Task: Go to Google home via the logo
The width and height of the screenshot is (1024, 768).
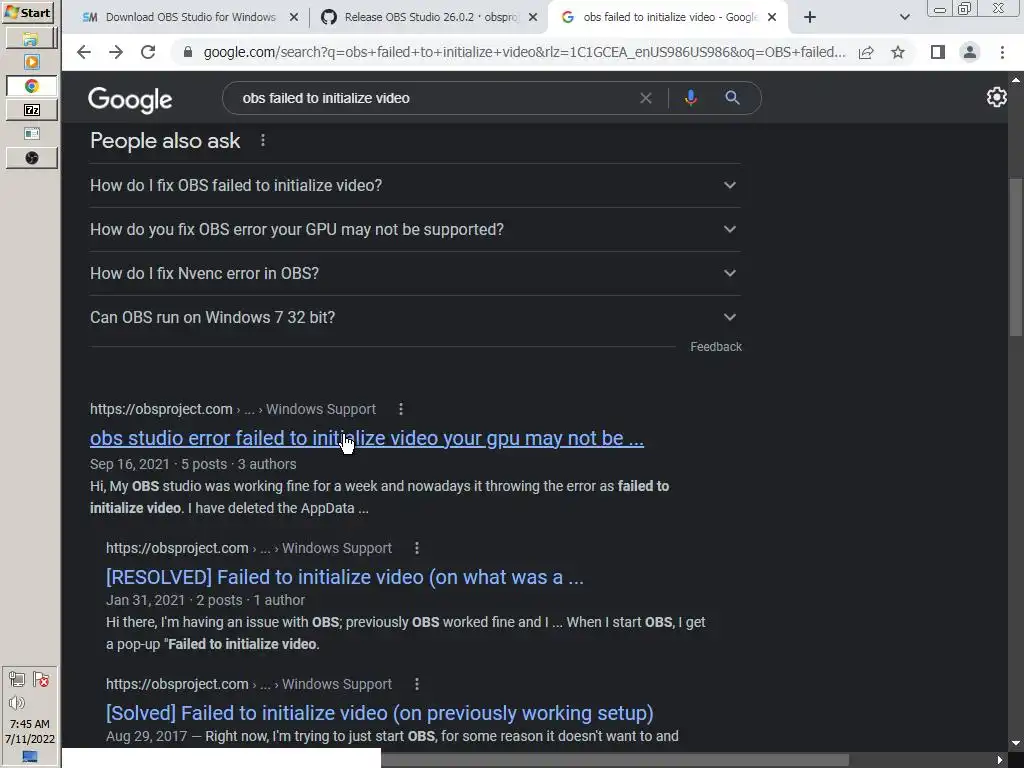Action: (x=130, y=99)
